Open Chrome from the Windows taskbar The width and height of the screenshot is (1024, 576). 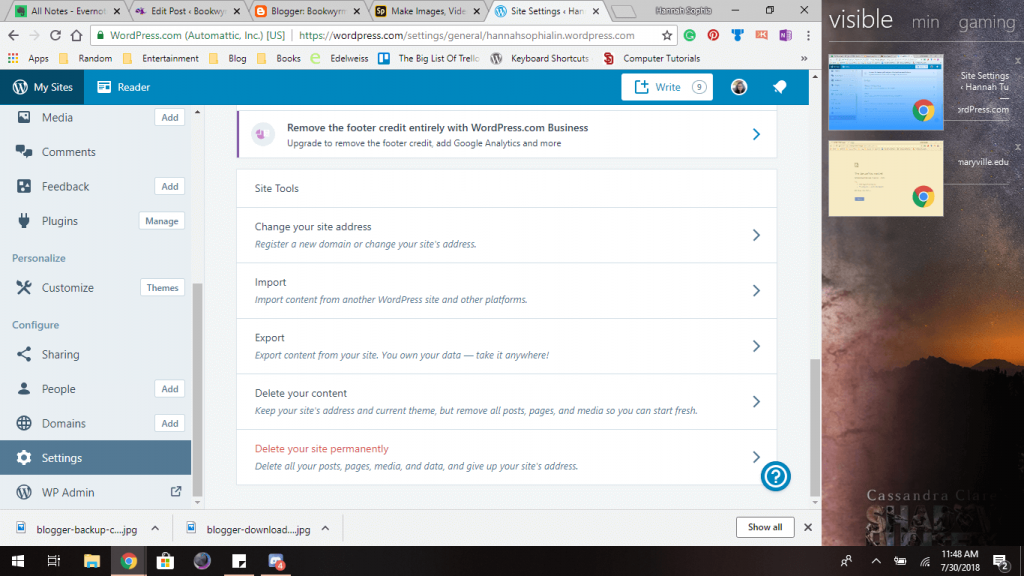coord(128,561)
